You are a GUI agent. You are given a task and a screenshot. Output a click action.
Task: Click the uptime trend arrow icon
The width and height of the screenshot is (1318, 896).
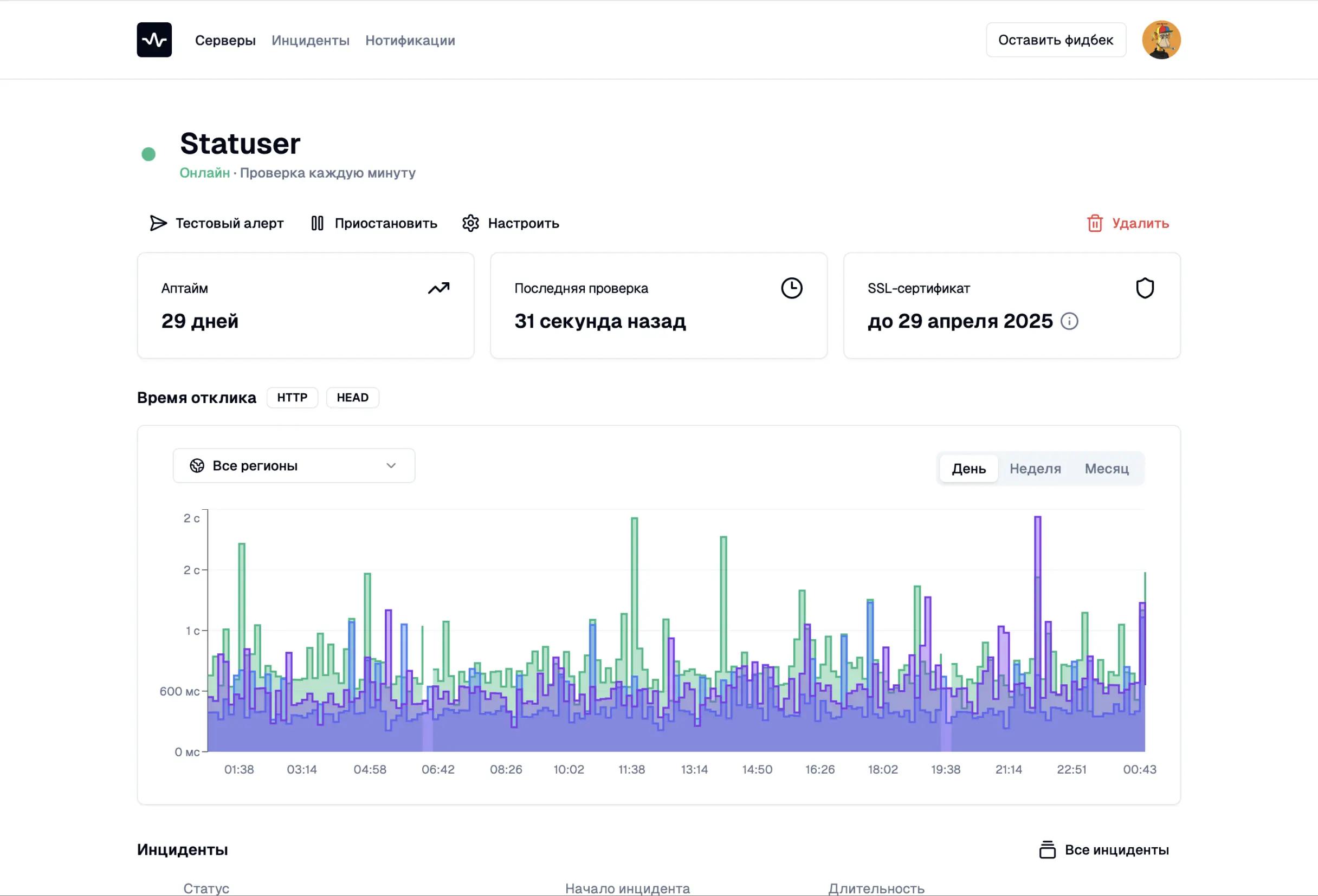coord(438,288)
